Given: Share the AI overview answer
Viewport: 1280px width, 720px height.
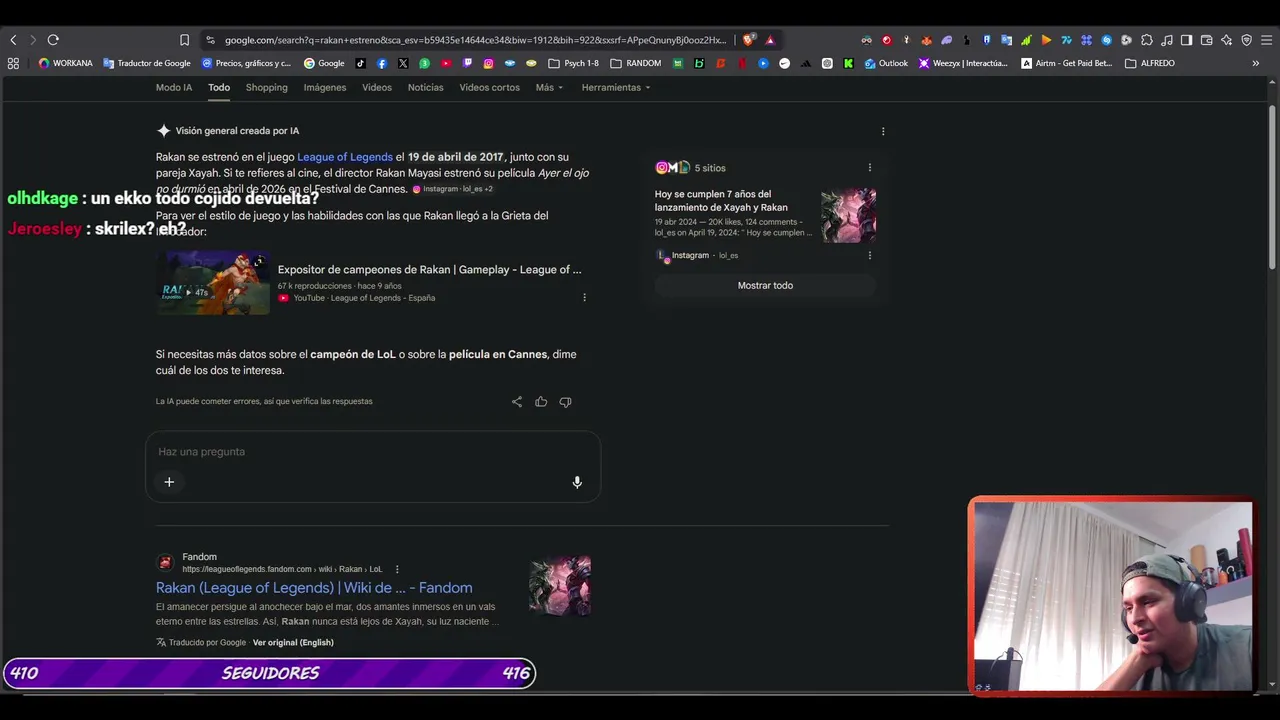Looking at the screenshot, I should tap(517, 402).
